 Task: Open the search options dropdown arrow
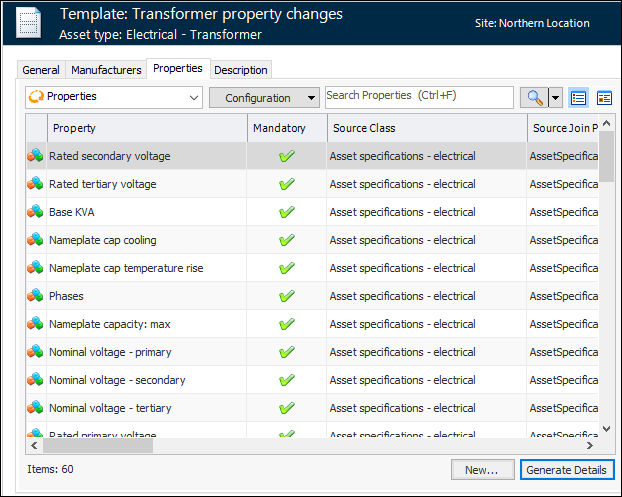tap(555, 98)
